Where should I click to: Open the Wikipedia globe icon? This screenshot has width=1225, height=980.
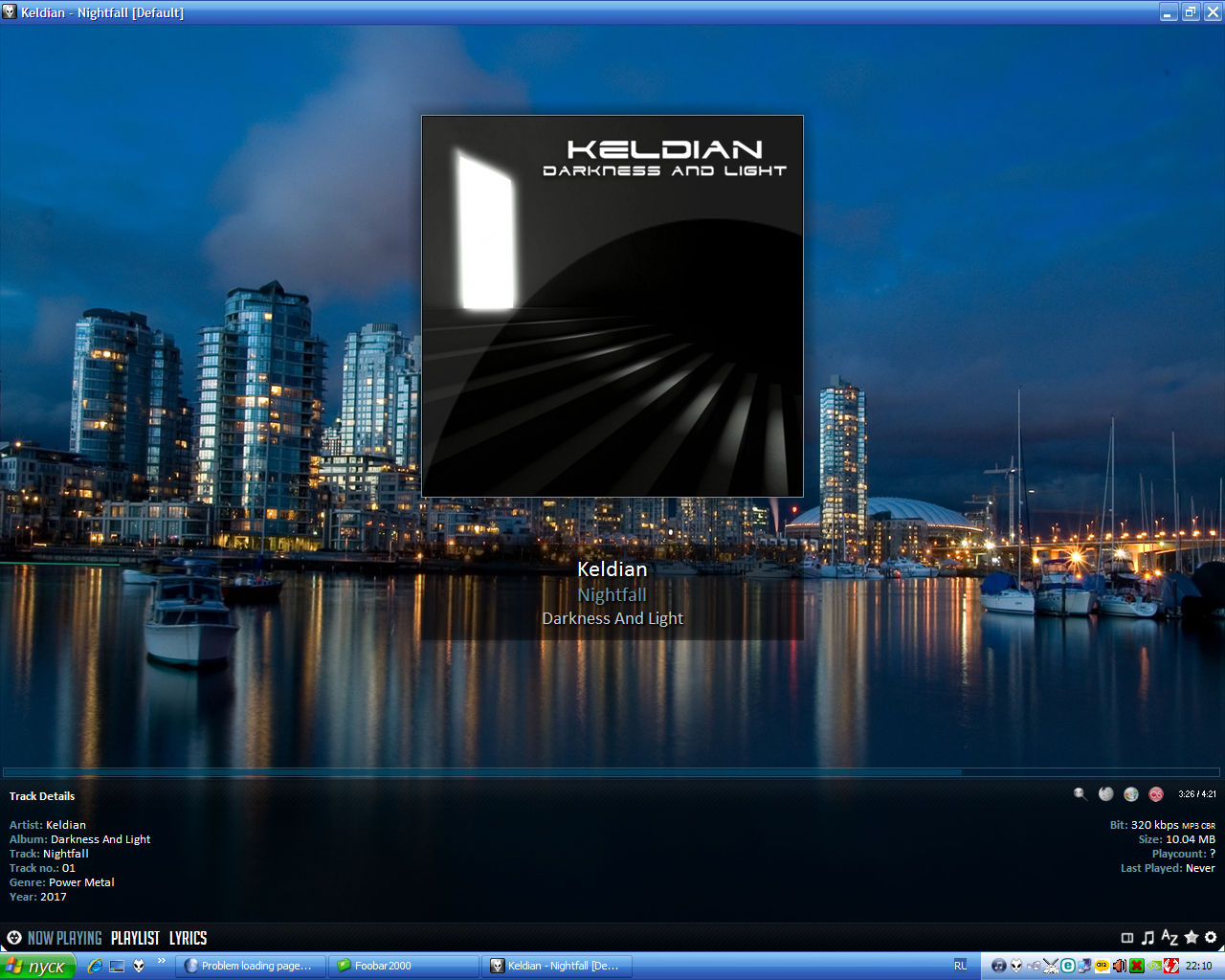click(1106, 793)
